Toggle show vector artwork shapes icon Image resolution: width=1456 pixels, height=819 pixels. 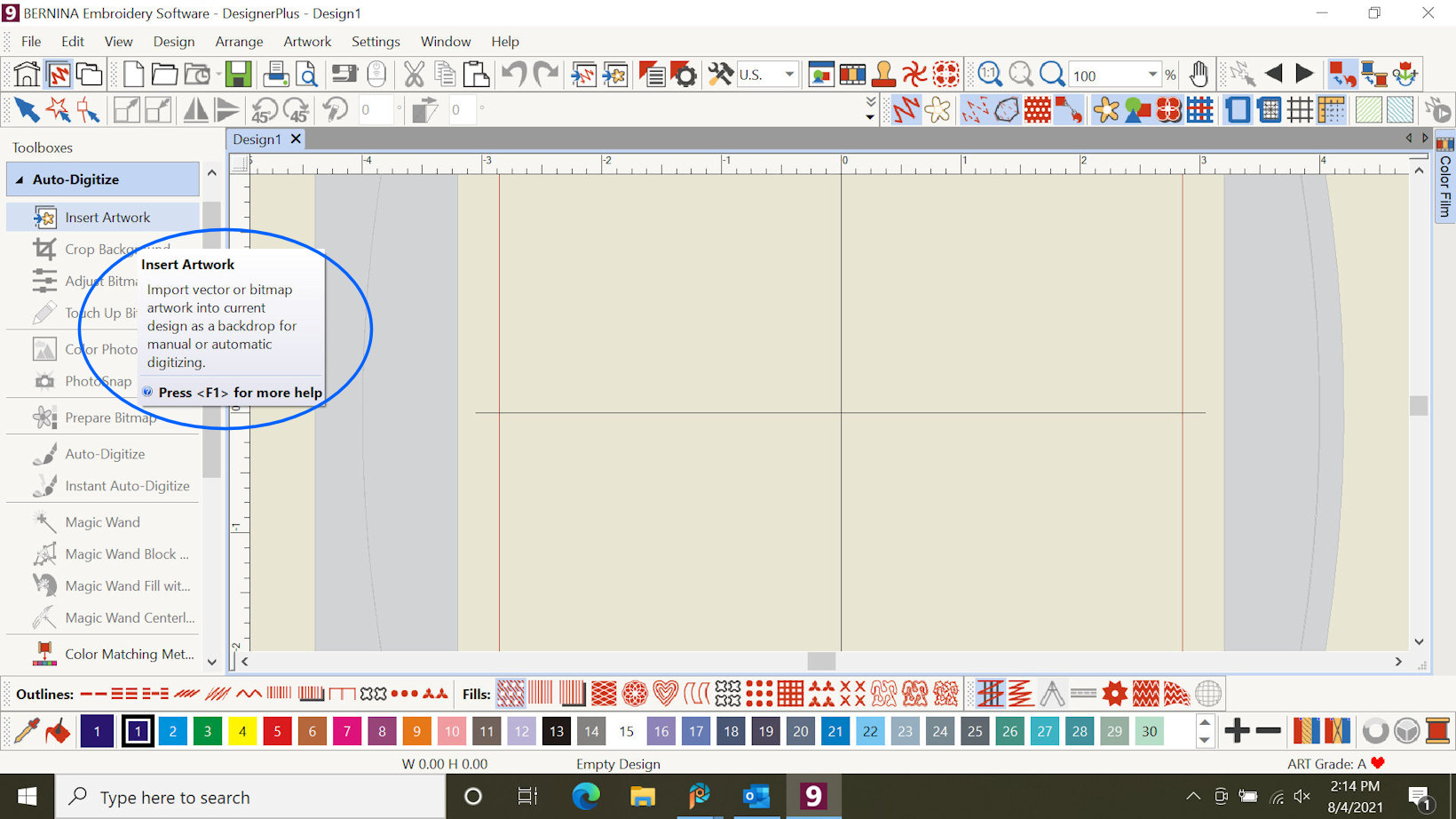point(1137,110)
